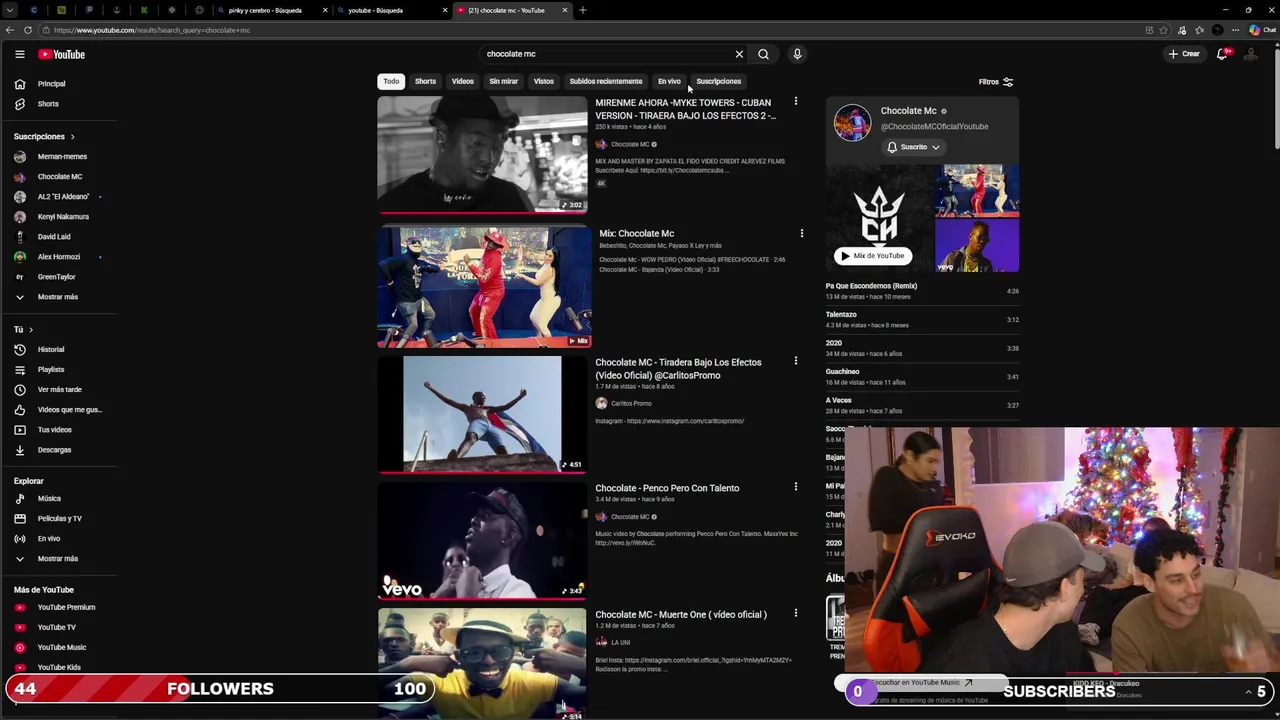Open the three-dot menu for Penco Pero Con Talento
The image size is (1280, 720).
click(796, 487)
